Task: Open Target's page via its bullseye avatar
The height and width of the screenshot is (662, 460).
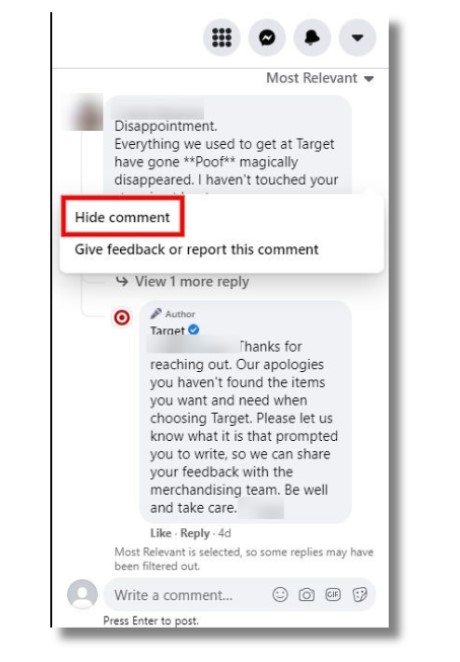Action: click(x=122, y=317)
